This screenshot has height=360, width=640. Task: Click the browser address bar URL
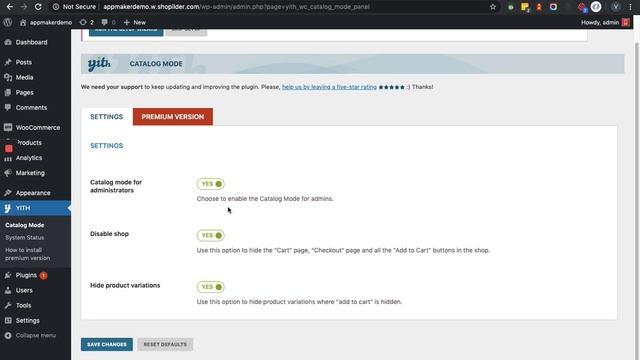236,7
